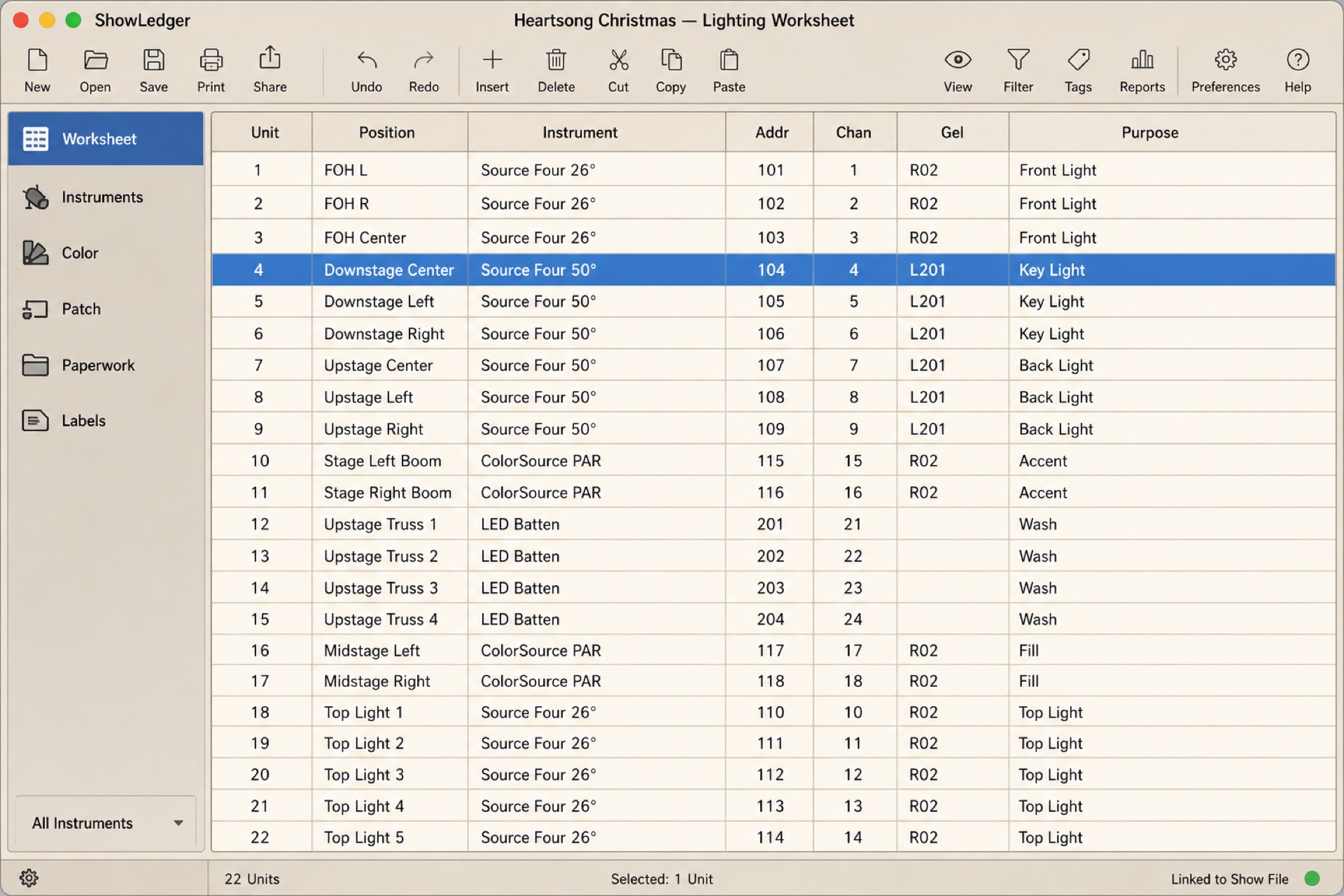Click the 22 Units status text
The width and height of the screenshot is (1344, 896).
point(252,878)
